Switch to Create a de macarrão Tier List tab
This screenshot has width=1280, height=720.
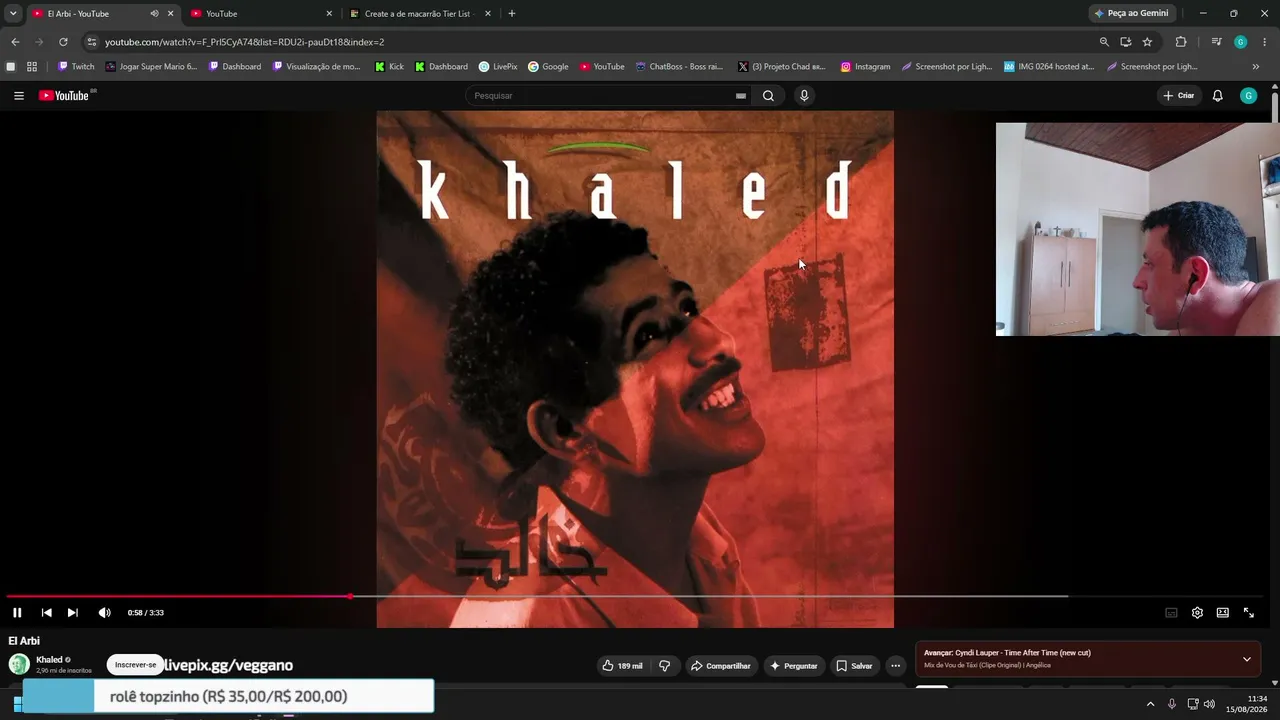tap(420, 14)
